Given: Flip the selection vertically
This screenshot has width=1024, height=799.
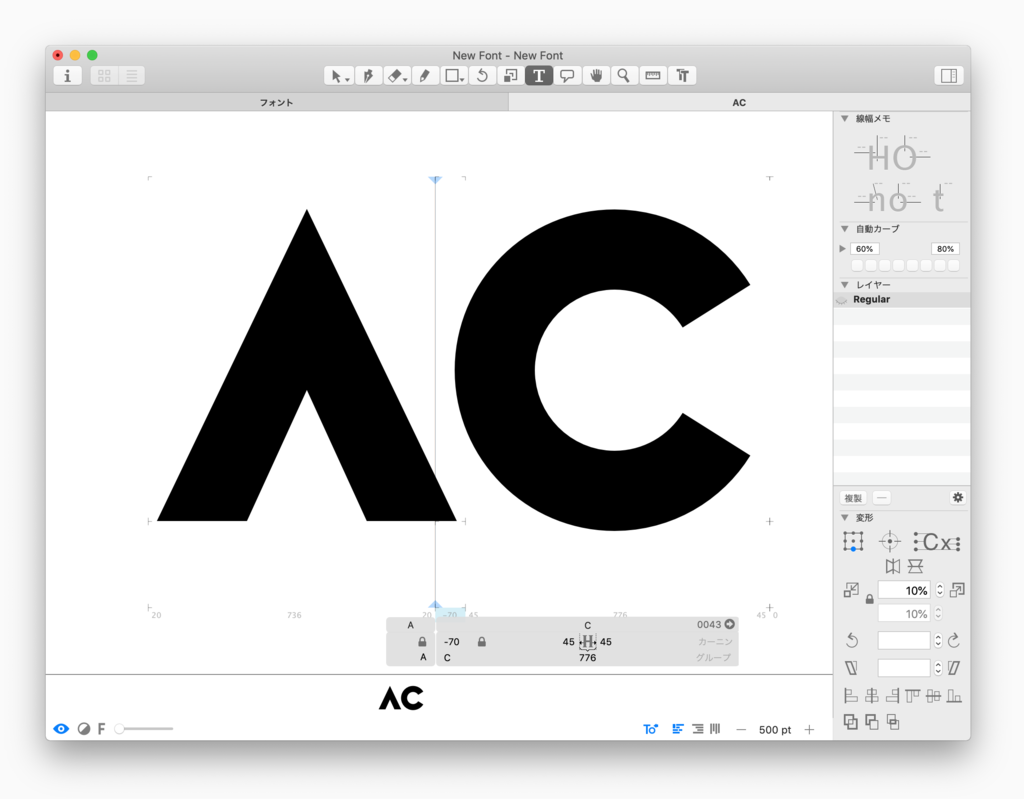Looking at the screenshot, I should [x=916, y=566].
